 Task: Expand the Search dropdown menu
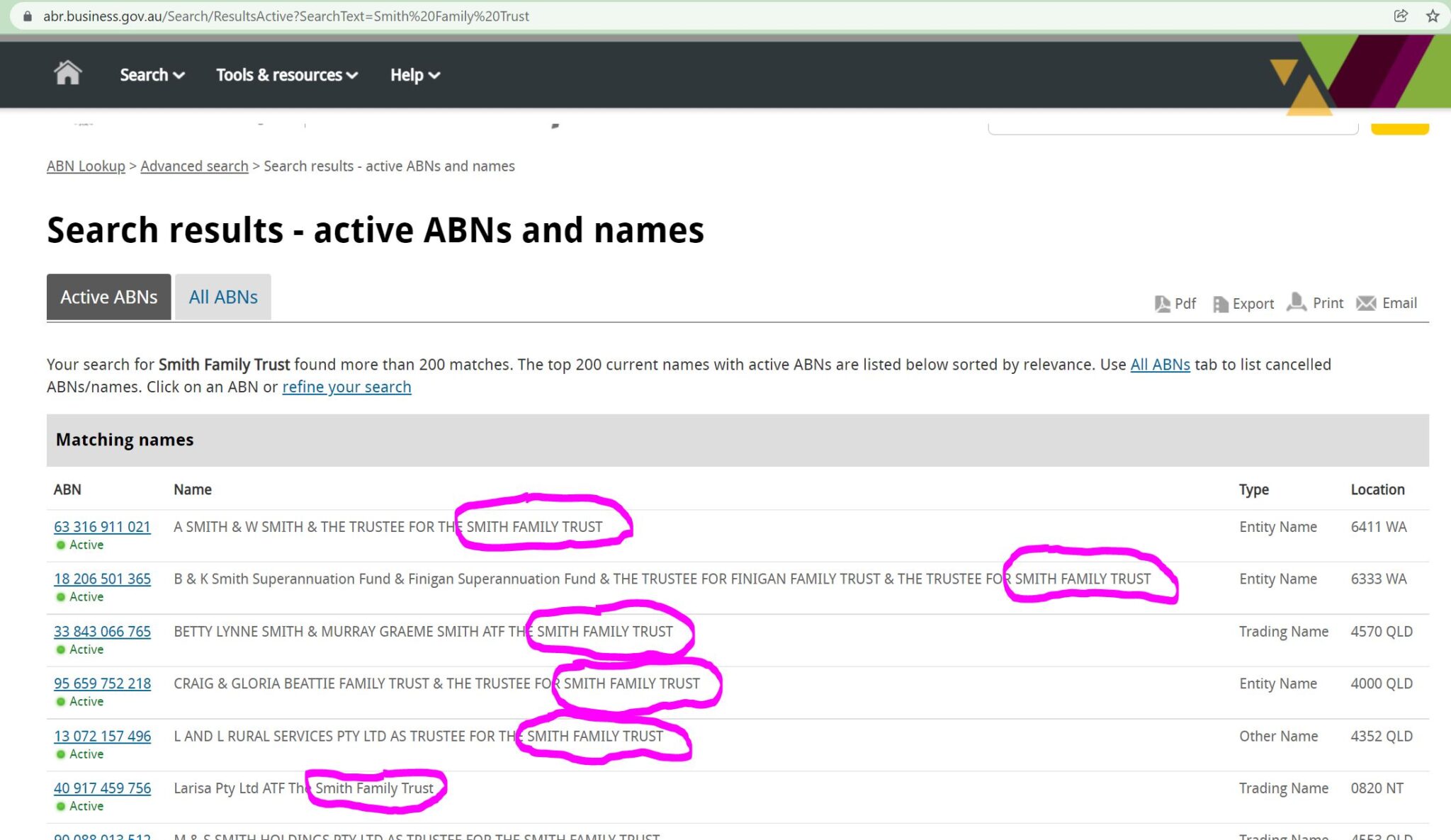152,75
